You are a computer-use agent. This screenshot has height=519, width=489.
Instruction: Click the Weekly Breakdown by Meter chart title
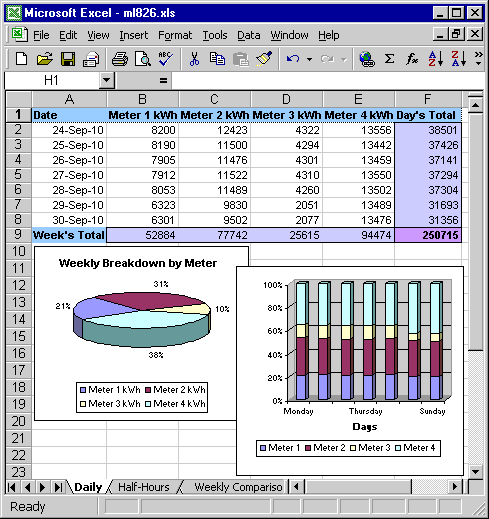click(x=138, y=263)
